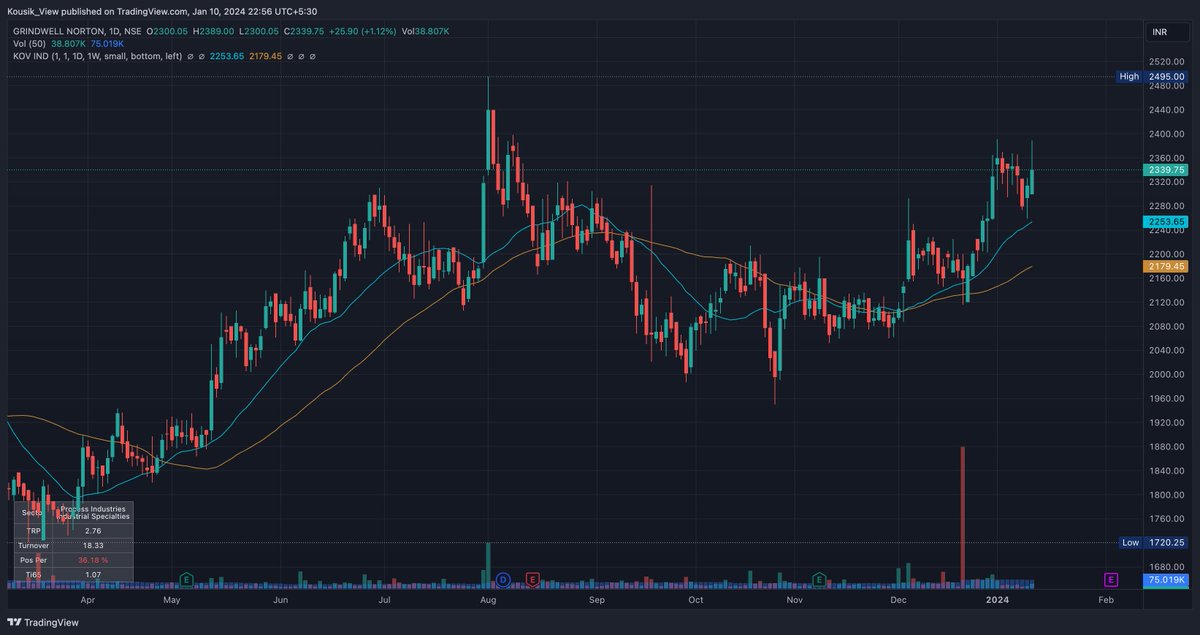Click the KOV IND value 2179.45 in legend
This screenshot has height=635, width=1200.
(267, 57)
